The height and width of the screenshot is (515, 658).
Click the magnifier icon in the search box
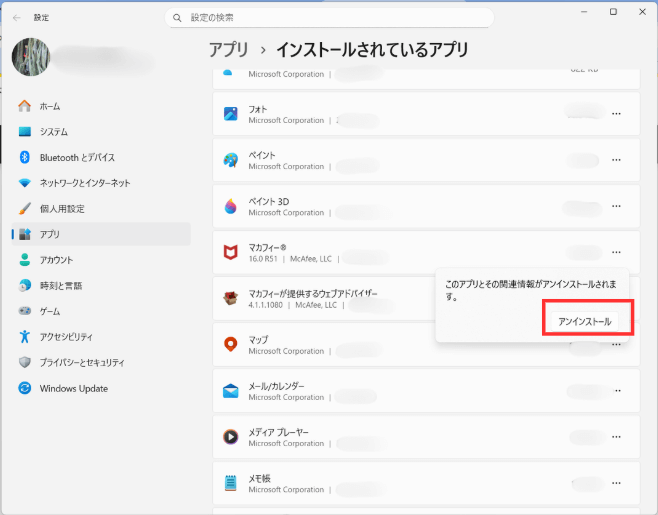click(x=177, y=18)
